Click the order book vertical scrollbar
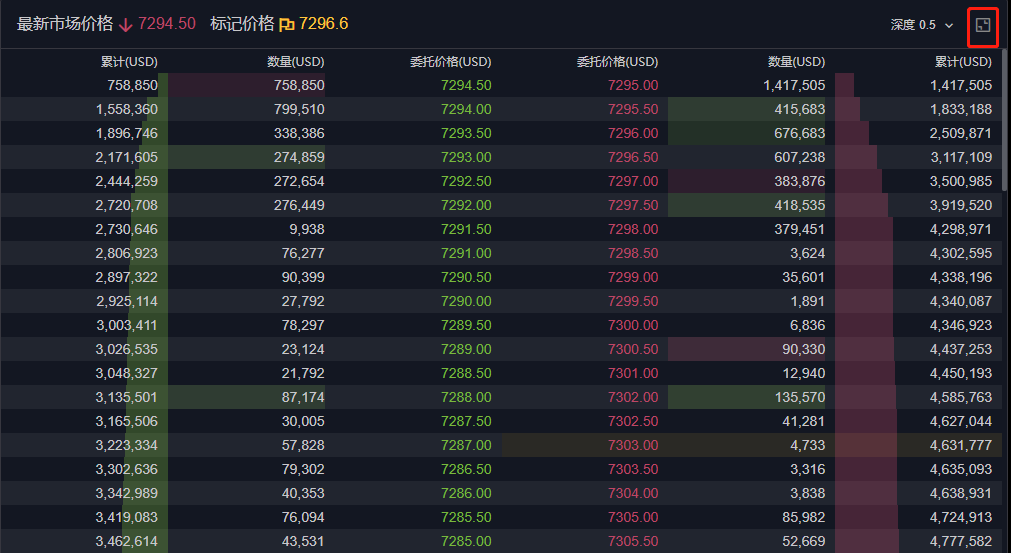This screenshot has width=1011, height=553. point(1005,121)
